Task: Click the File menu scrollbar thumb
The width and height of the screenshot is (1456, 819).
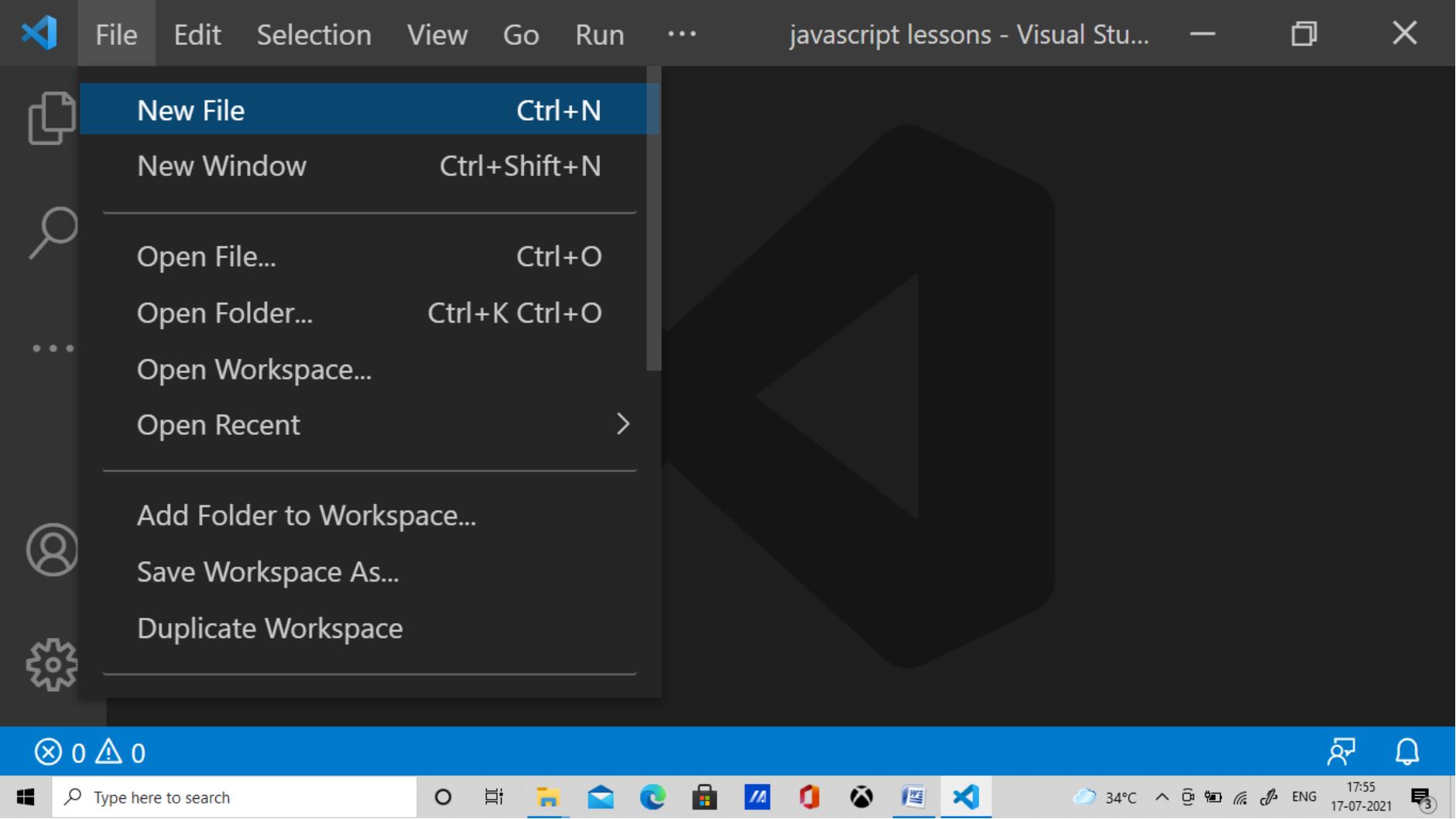Action: tap(654, 219)
